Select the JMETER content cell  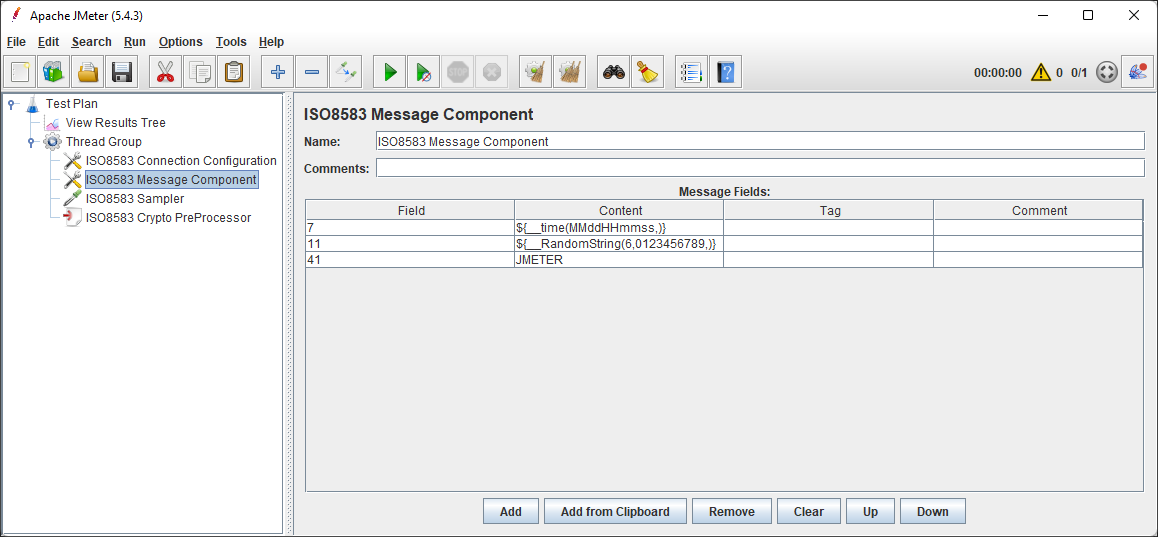(x=620, y=260)
